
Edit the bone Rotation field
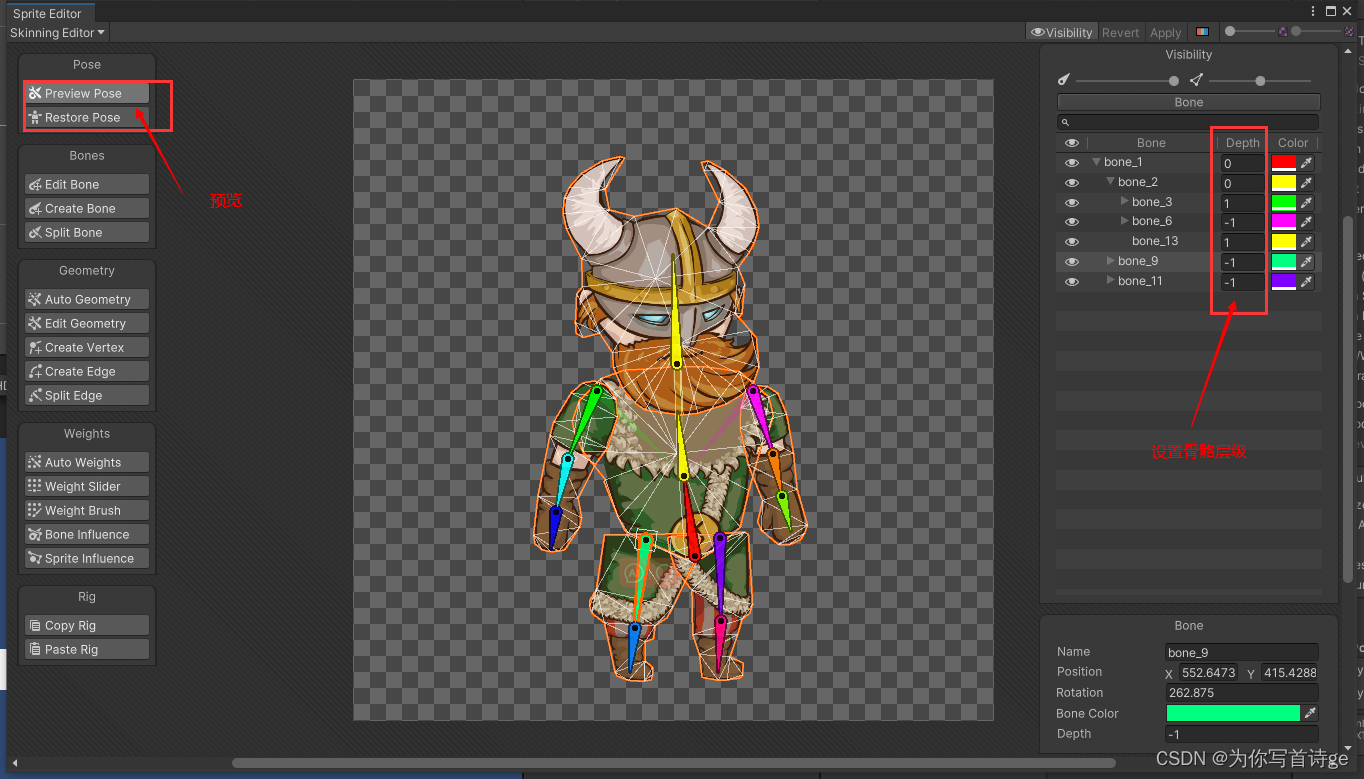pos(1242,692)
